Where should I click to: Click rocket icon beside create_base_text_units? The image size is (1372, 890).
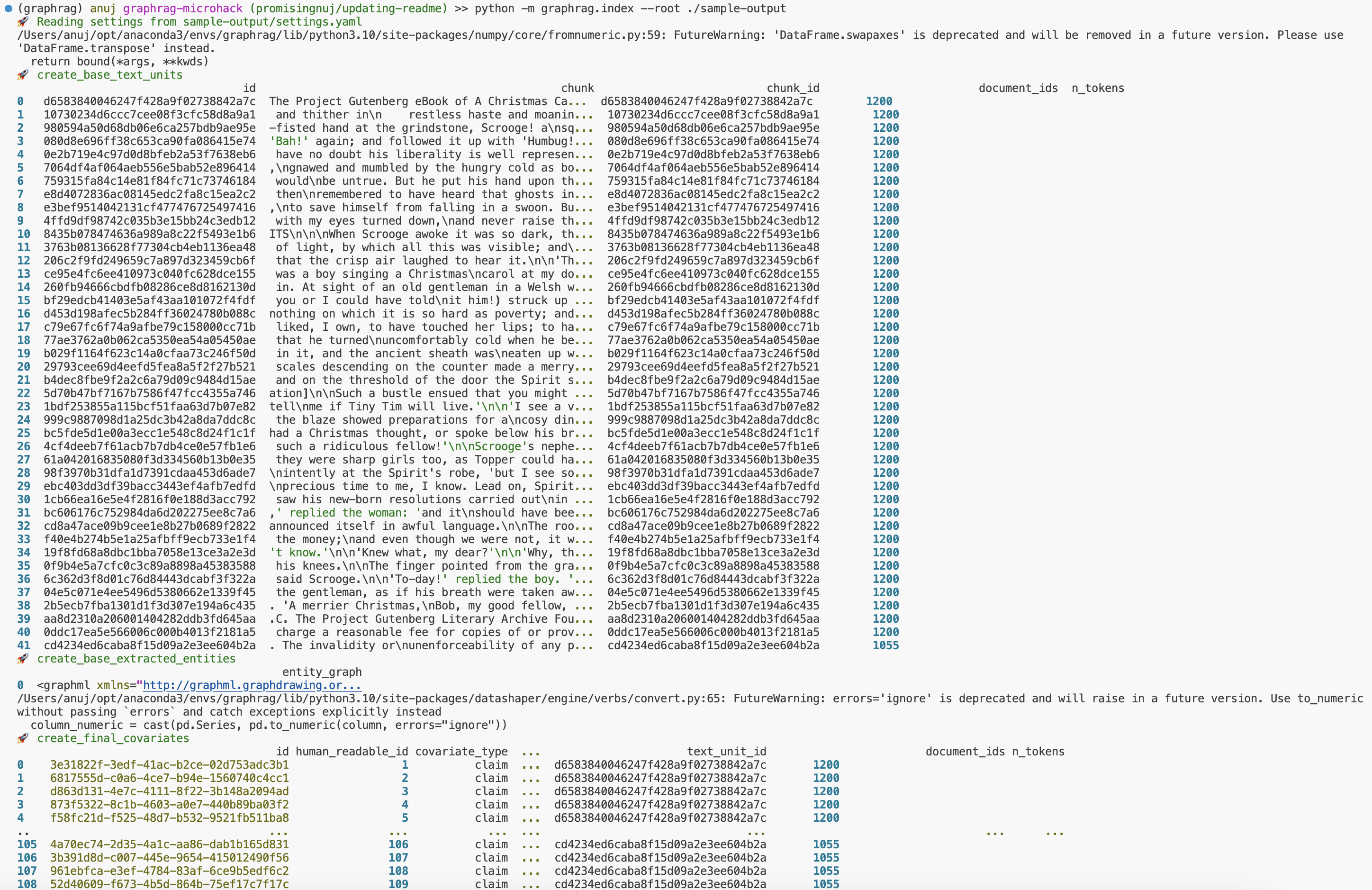click(x=22, y=75)
